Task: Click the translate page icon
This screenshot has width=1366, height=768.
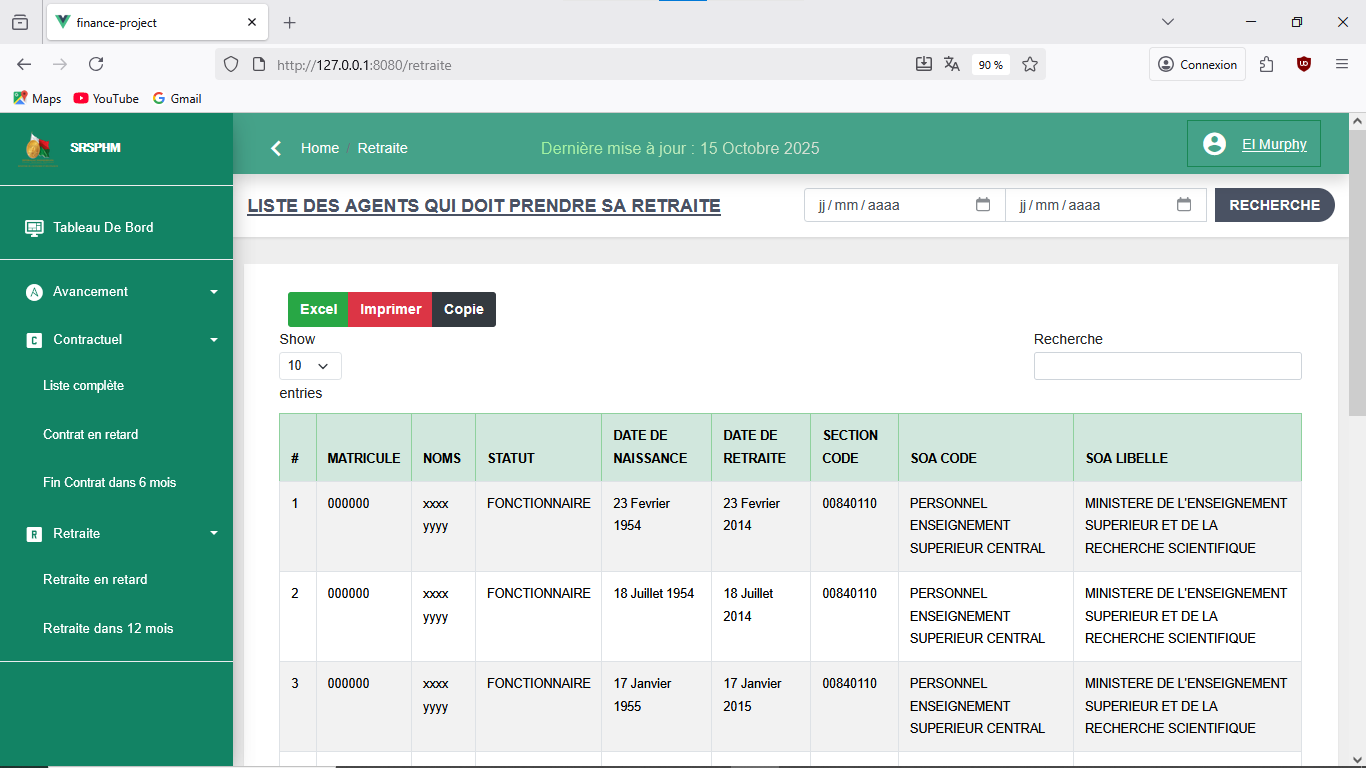Action: [952, 64]
